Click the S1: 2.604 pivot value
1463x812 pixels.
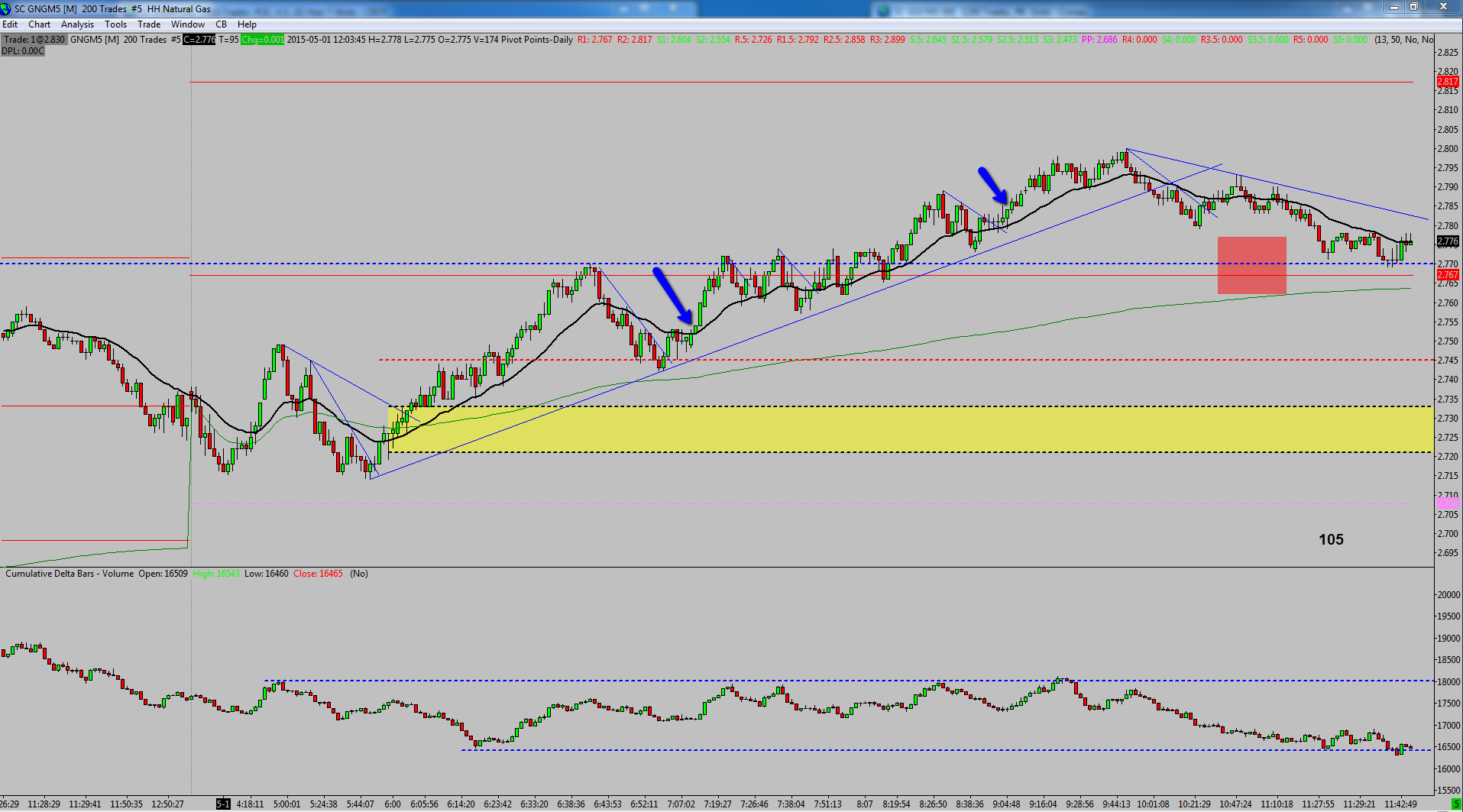[x=674, y=40]
